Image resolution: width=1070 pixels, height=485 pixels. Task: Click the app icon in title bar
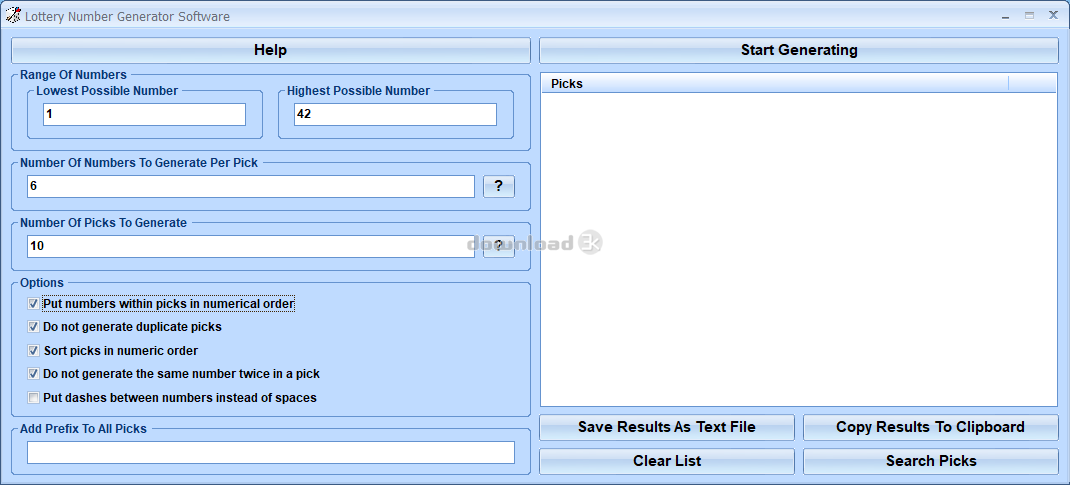[13, 16]
